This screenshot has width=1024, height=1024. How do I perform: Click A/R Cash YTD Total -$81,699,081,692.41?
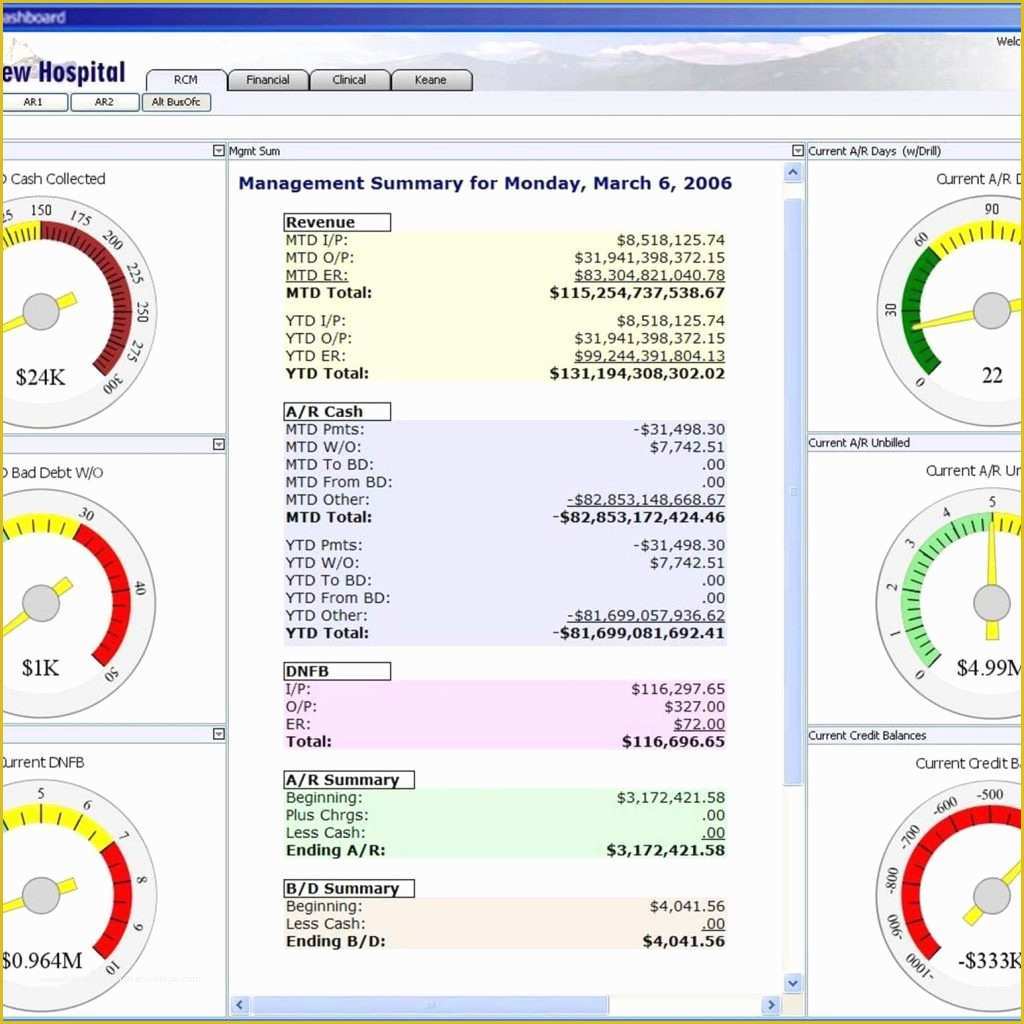[639, 633]
